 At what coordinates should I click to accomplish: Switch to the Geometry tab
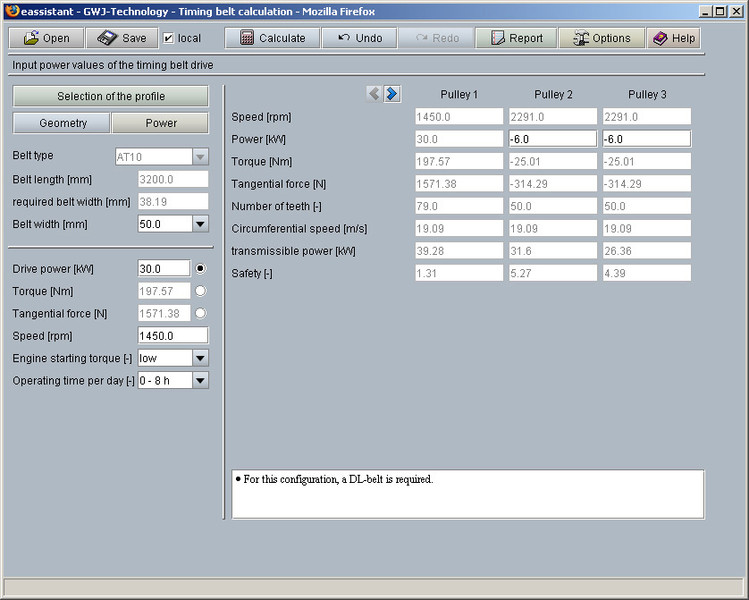62,123
